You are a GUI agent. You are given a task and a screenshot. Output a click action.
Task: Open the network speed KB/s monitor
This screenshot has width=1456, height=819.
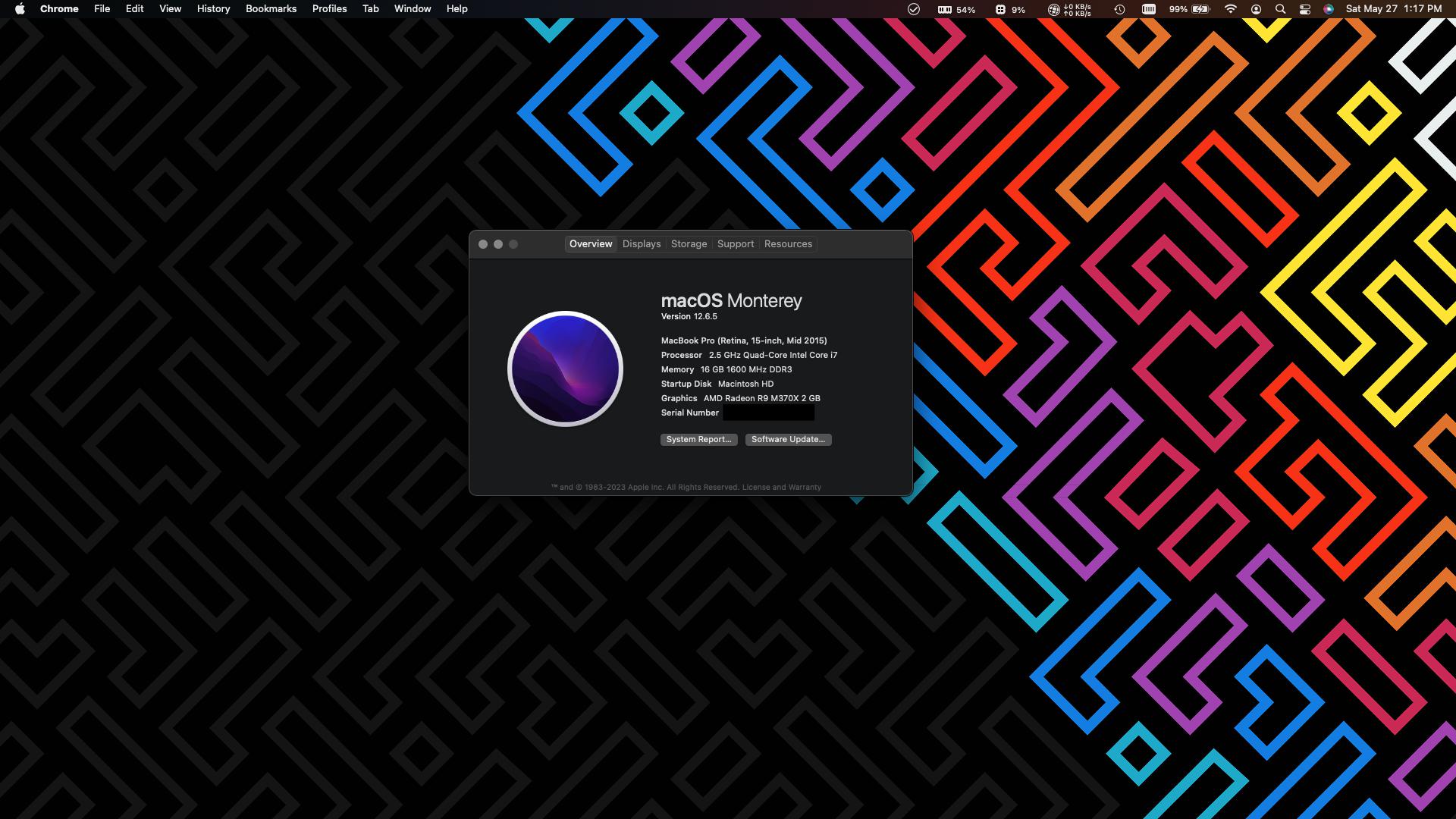(x=1069, y=9)
